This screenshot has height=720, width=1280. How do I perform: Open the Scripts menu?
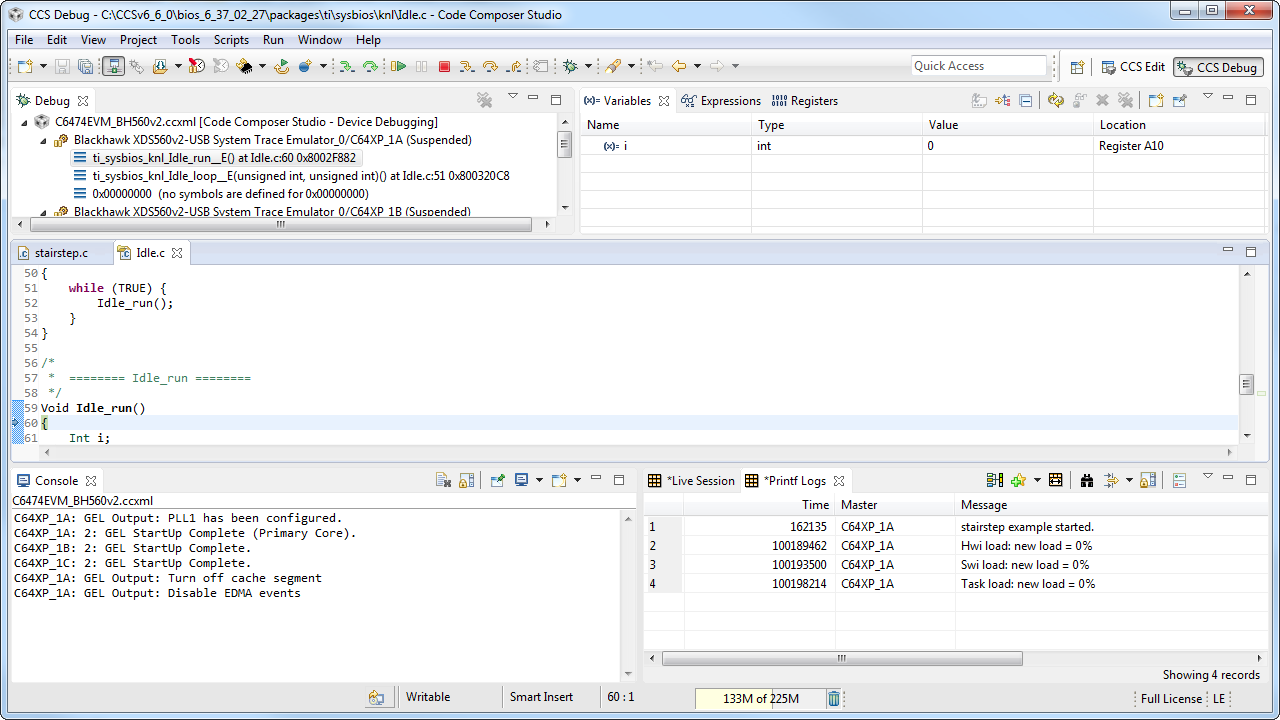231,40
